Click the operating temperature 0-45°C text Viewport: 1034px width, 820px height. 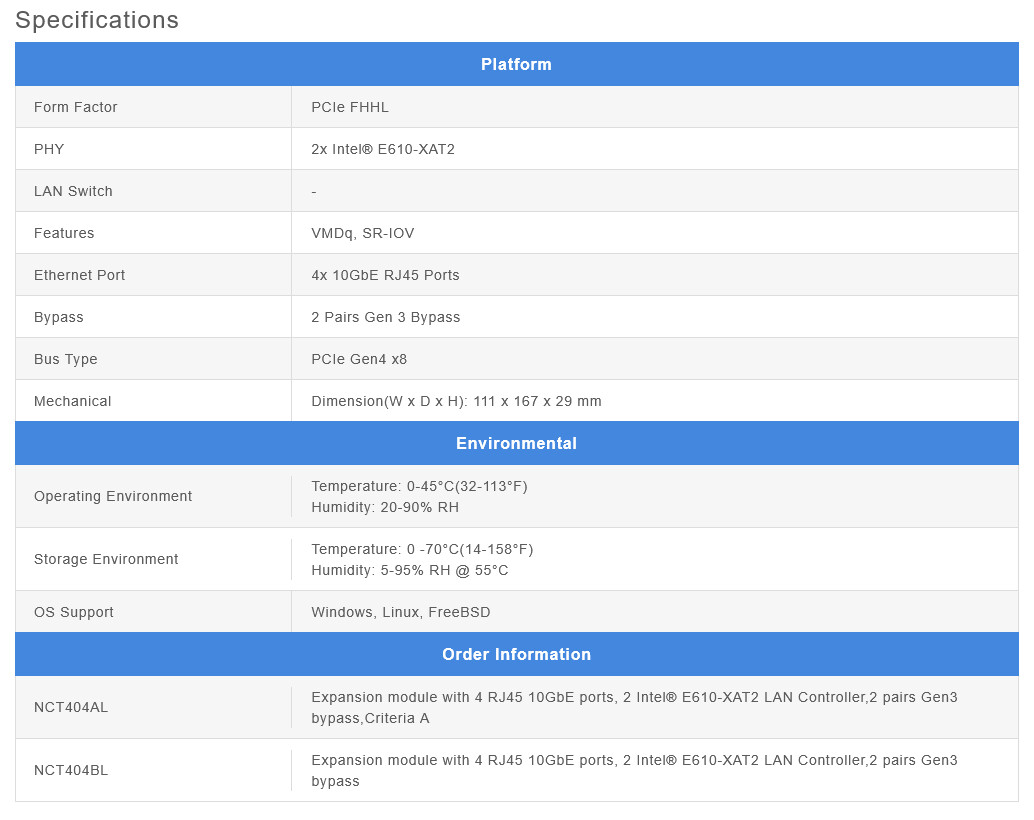point(419,486)
